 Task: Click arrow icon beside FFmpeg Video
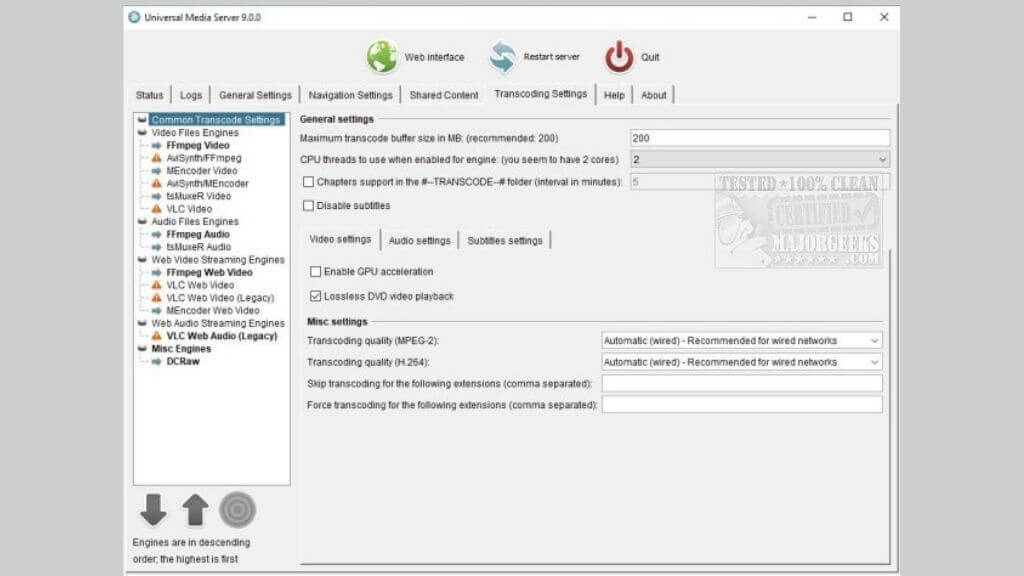pyautogui.click(x=157, y=146)
